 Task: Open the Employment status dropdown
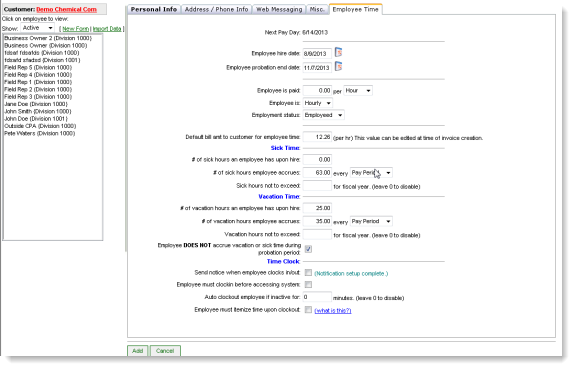pyautogui.click(x=324, y=115)
